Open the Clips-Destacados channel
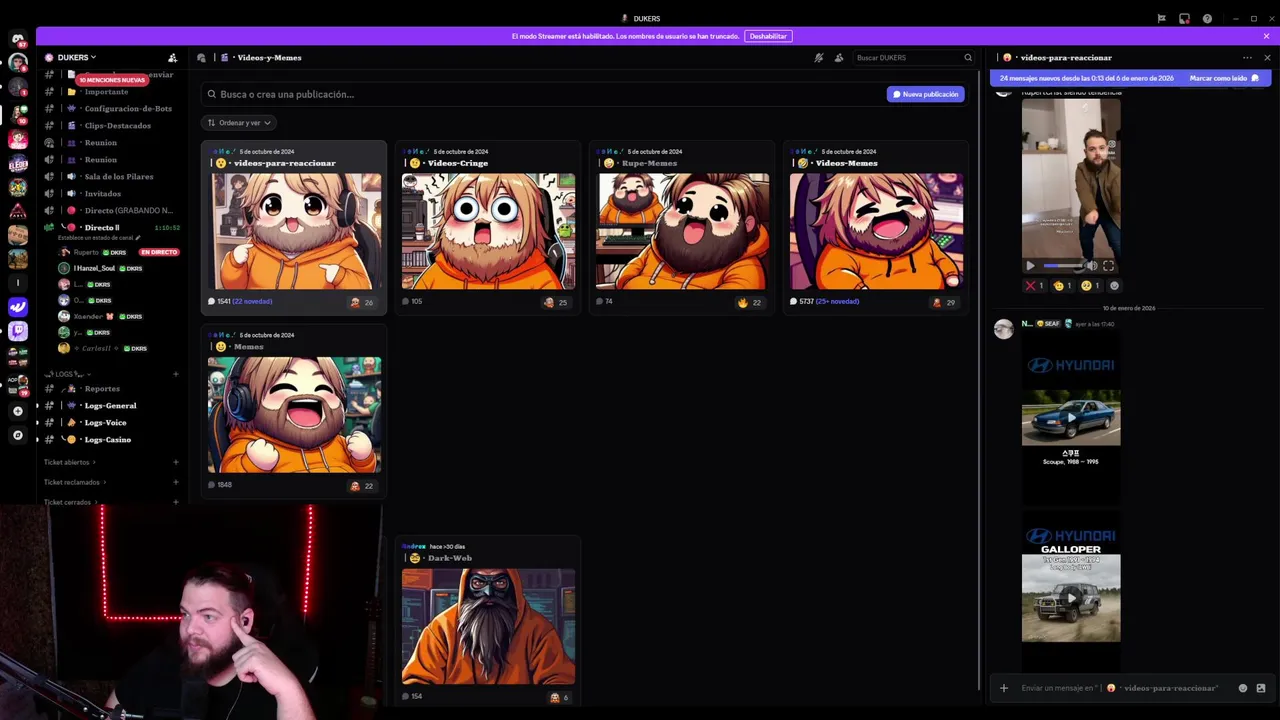Screen dimensions: 1280x720 (x=111, y=126)
